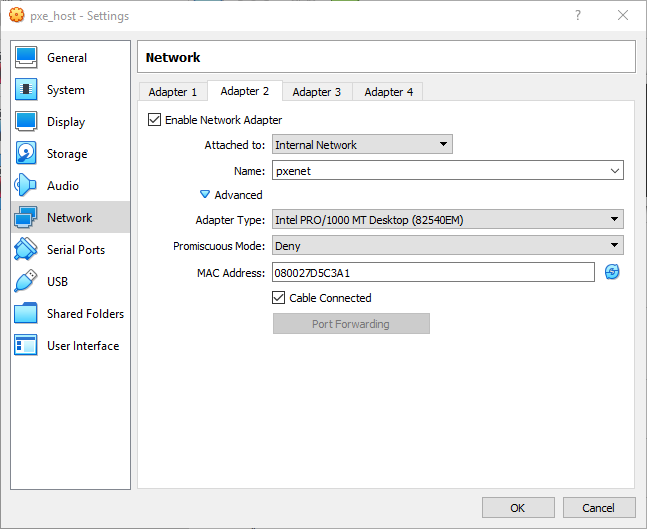This screenshot has width=647, height=529.
Task: Open the Attached to dropdown
Action: [x=362, y=144]
